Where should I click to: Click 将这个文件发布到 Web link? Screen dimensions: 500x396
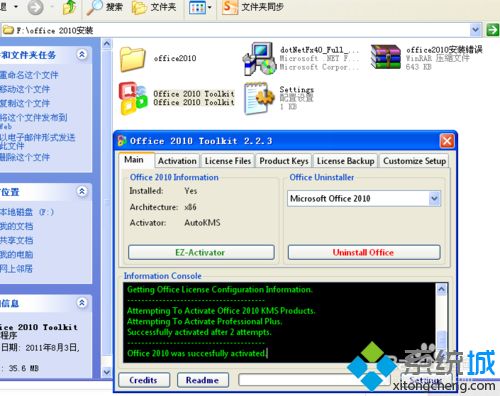click(33, 121)
